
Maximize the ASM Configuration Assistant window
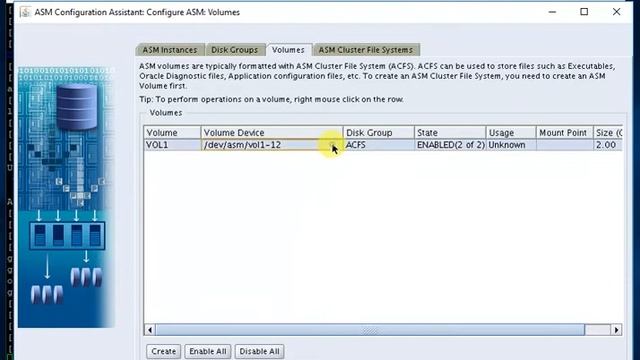click(584, 12)
